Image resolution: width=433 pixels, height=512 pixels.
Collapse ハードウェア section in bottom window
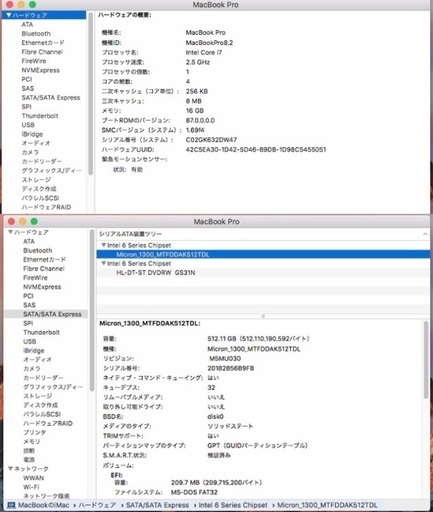[11, 232]
